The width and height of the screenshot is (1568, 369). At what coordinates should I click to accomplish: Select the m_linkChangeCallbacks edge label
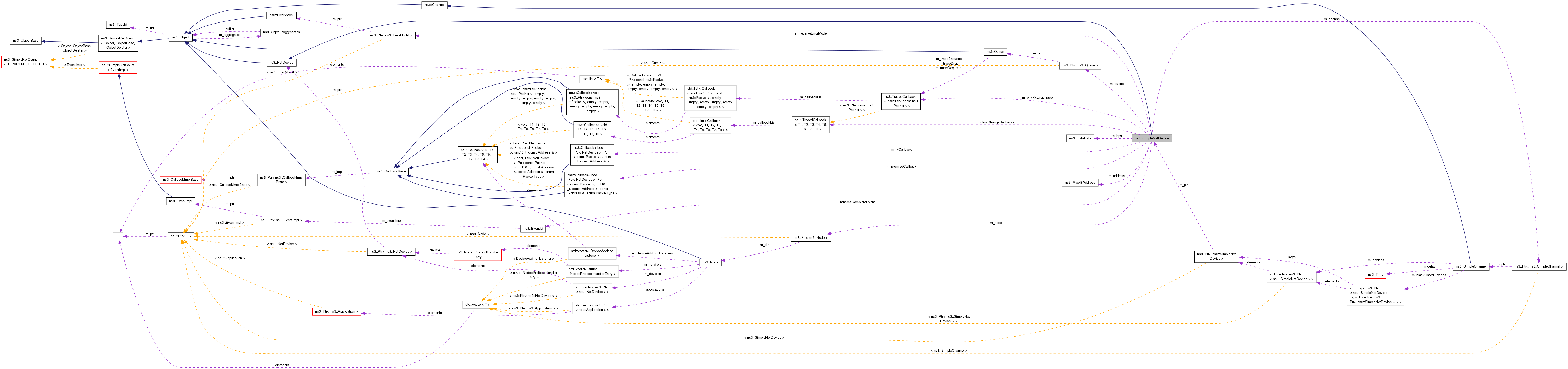[996, 122]
